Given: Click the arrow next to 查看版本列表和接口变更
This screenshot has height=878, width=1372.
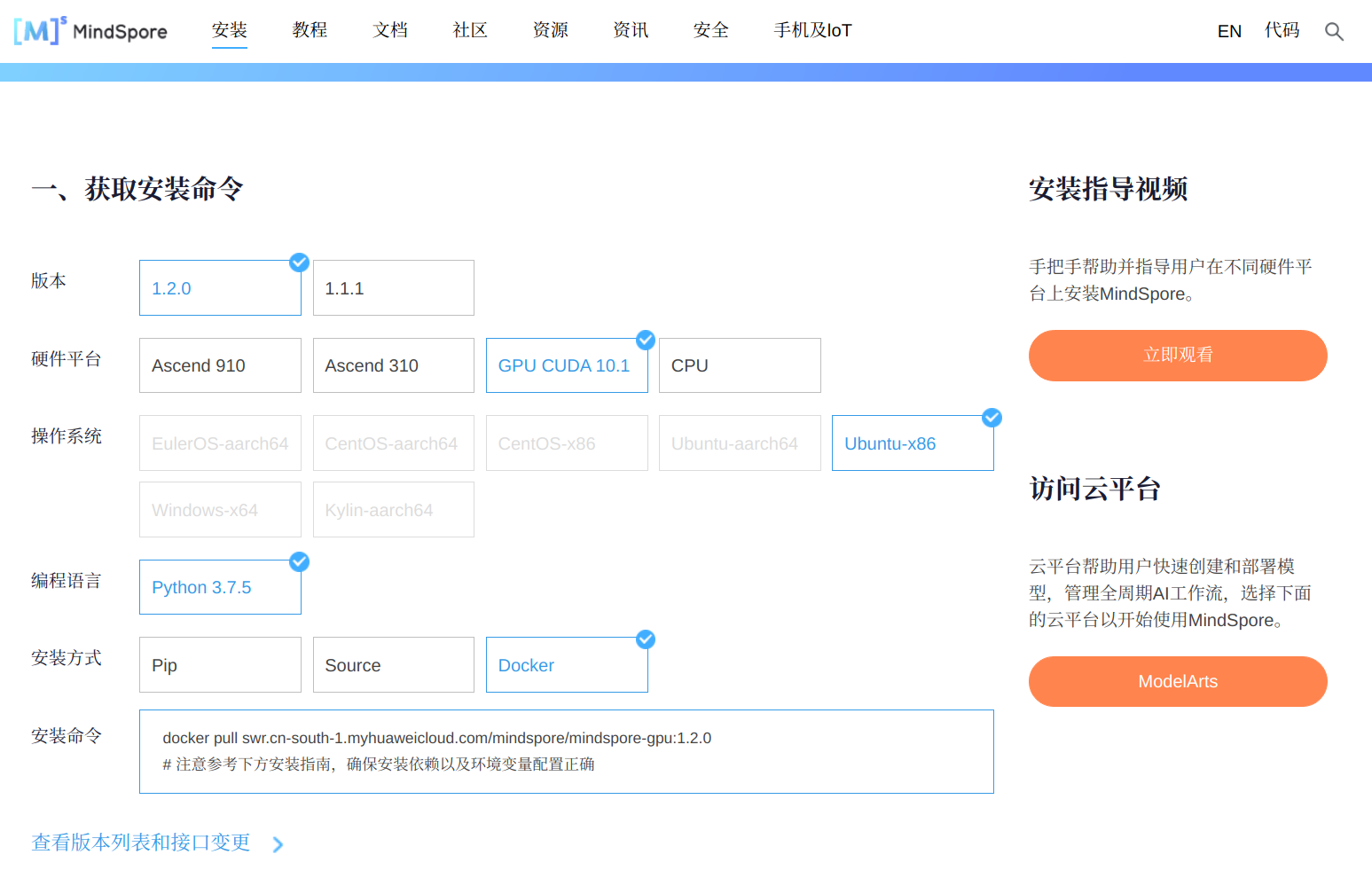Looking at the screenshot, I should tap(278, 844).
